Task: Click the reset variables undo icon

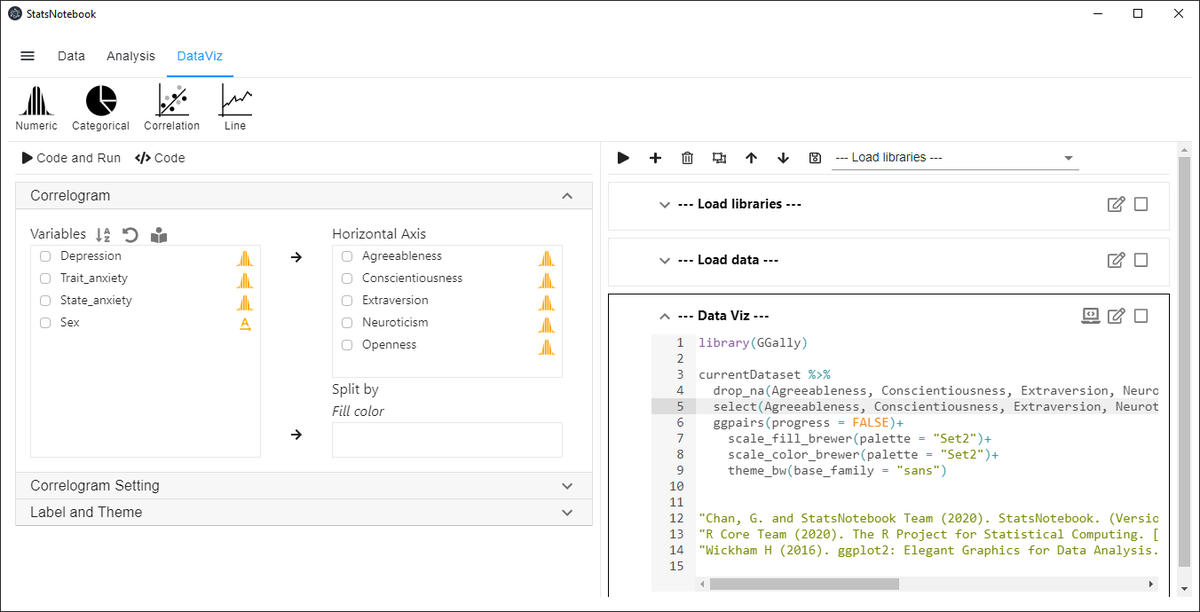Action: point(130,235)
